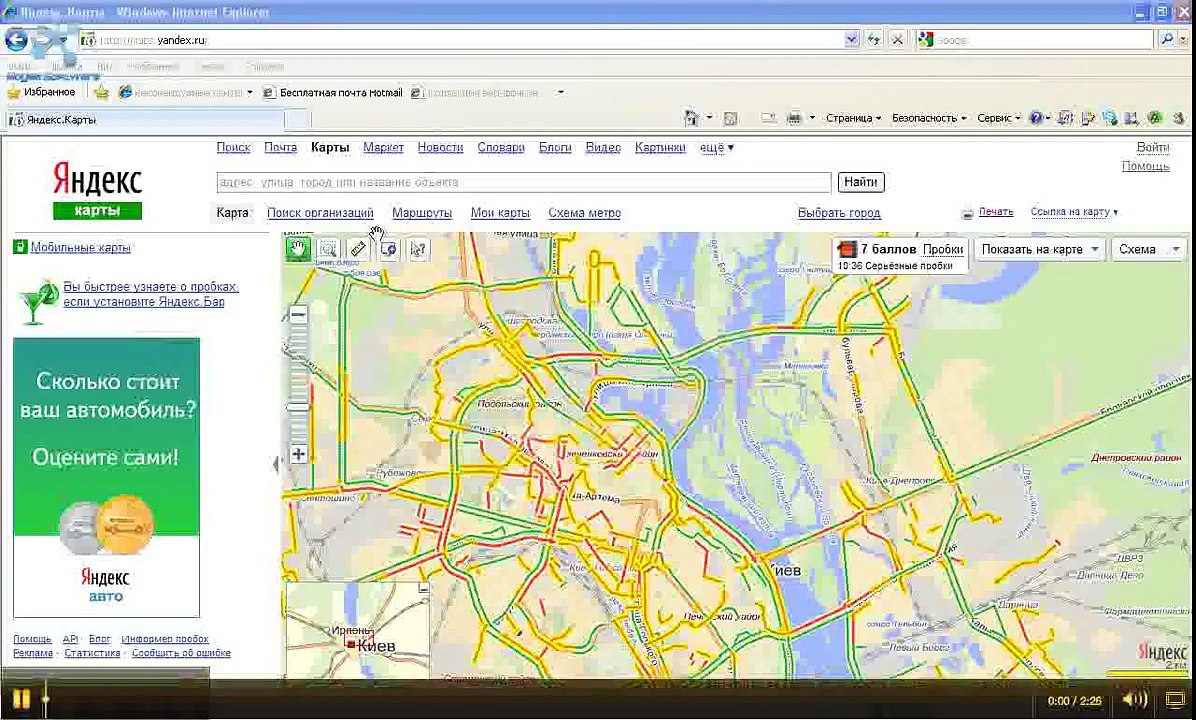Click the Печать print link
The width and height of the screenshot is (1196, 720).
pos(995,212)
